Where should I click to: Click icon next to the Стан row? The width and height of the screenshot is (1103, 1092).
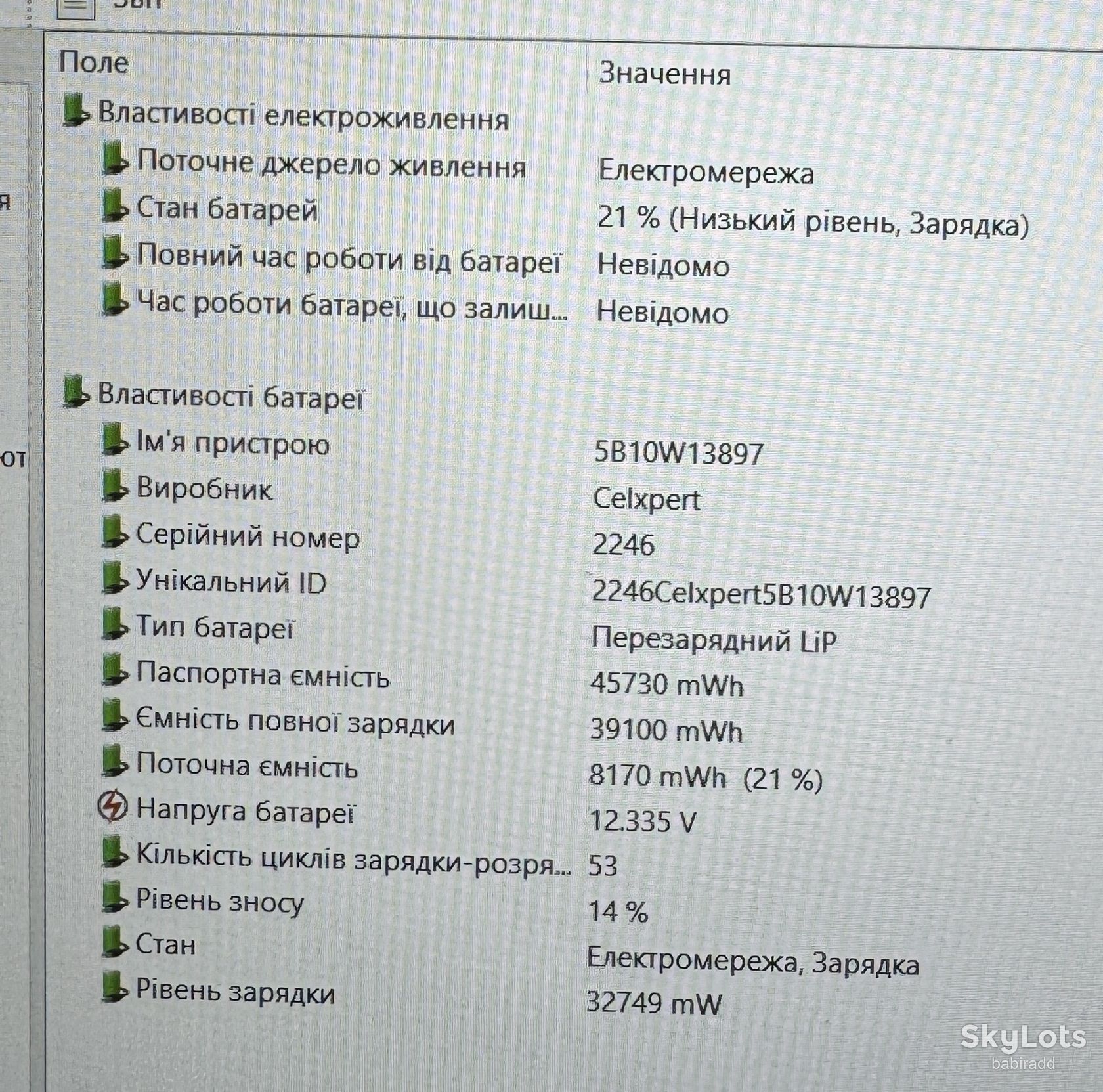[115, 942]
